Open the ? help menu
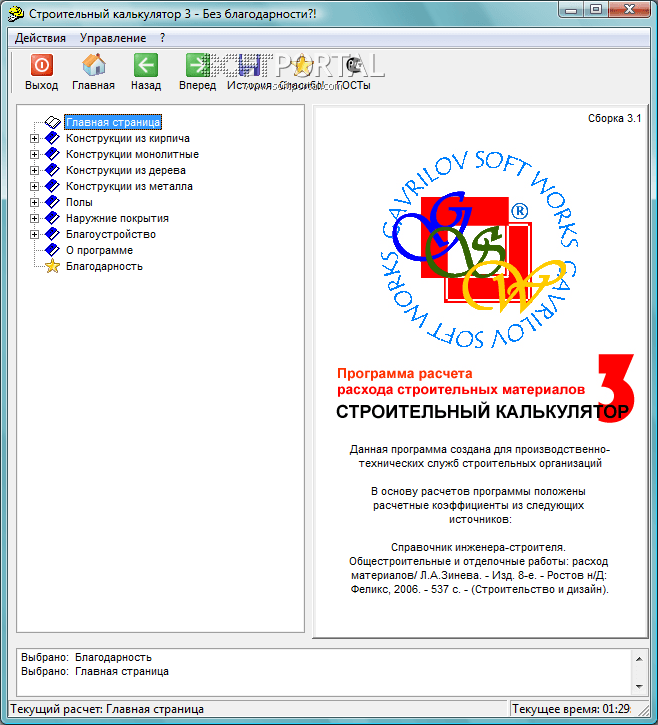658x725 pixels. 162,38
